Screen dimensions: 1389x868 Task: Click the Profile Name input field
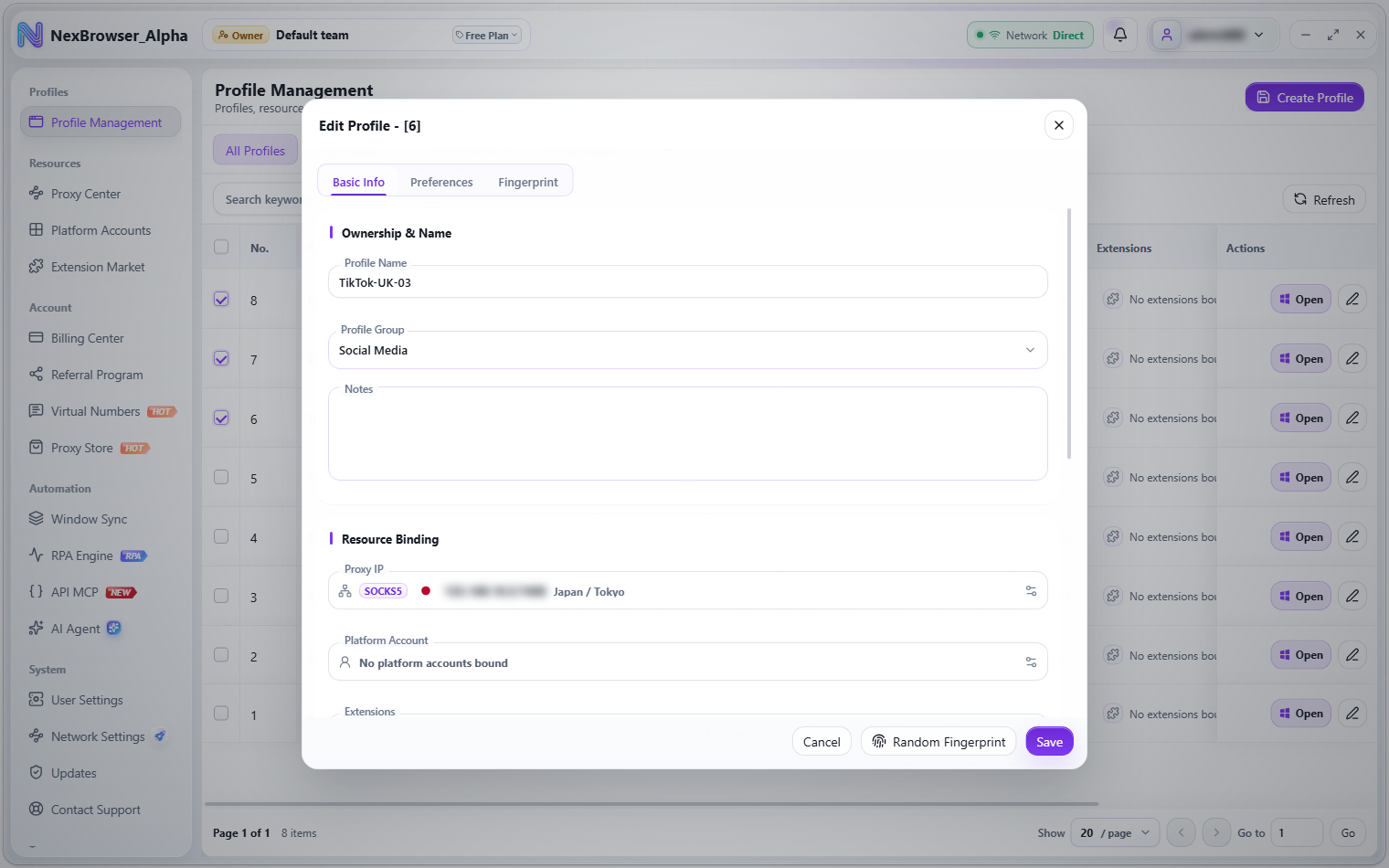[x=687, y=282]
